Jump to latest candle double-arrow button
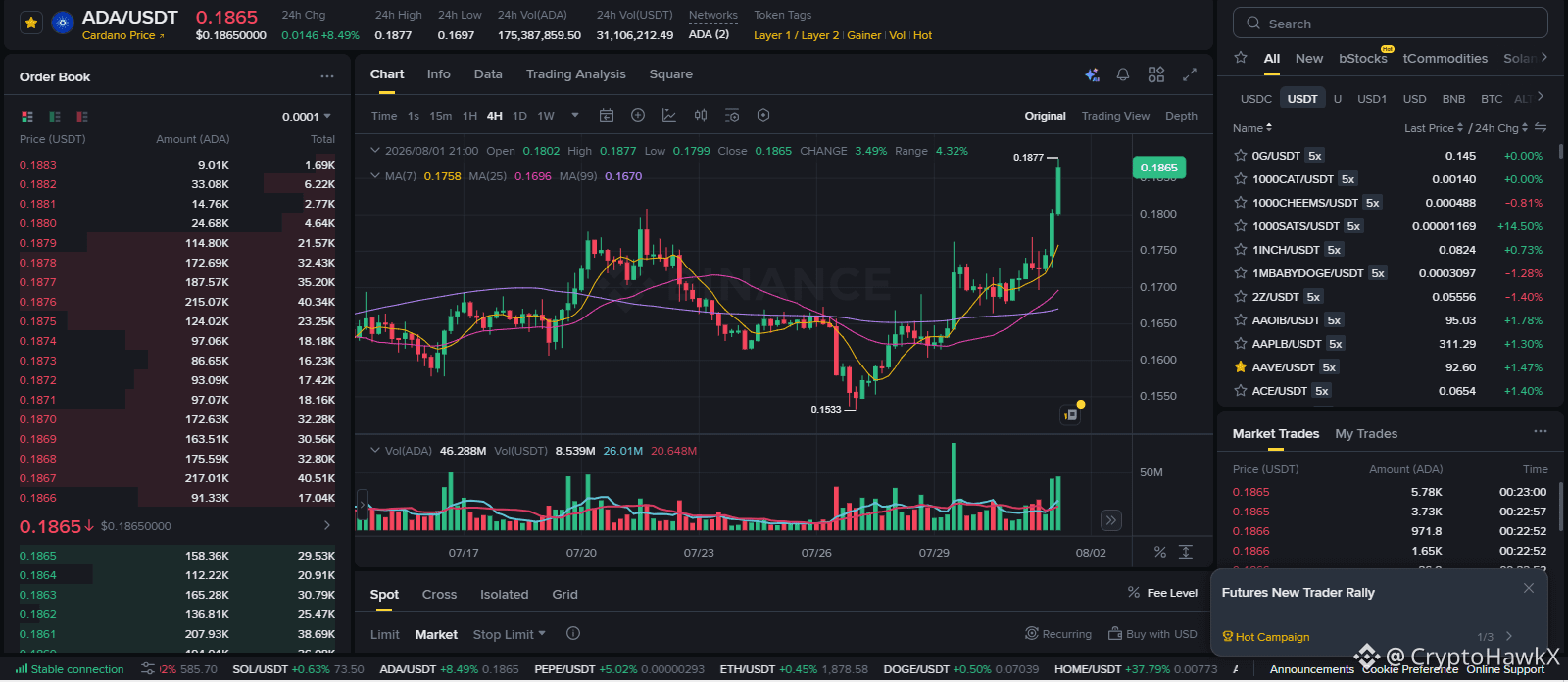The image size is (1568, 682). [x=1110, y=520]
